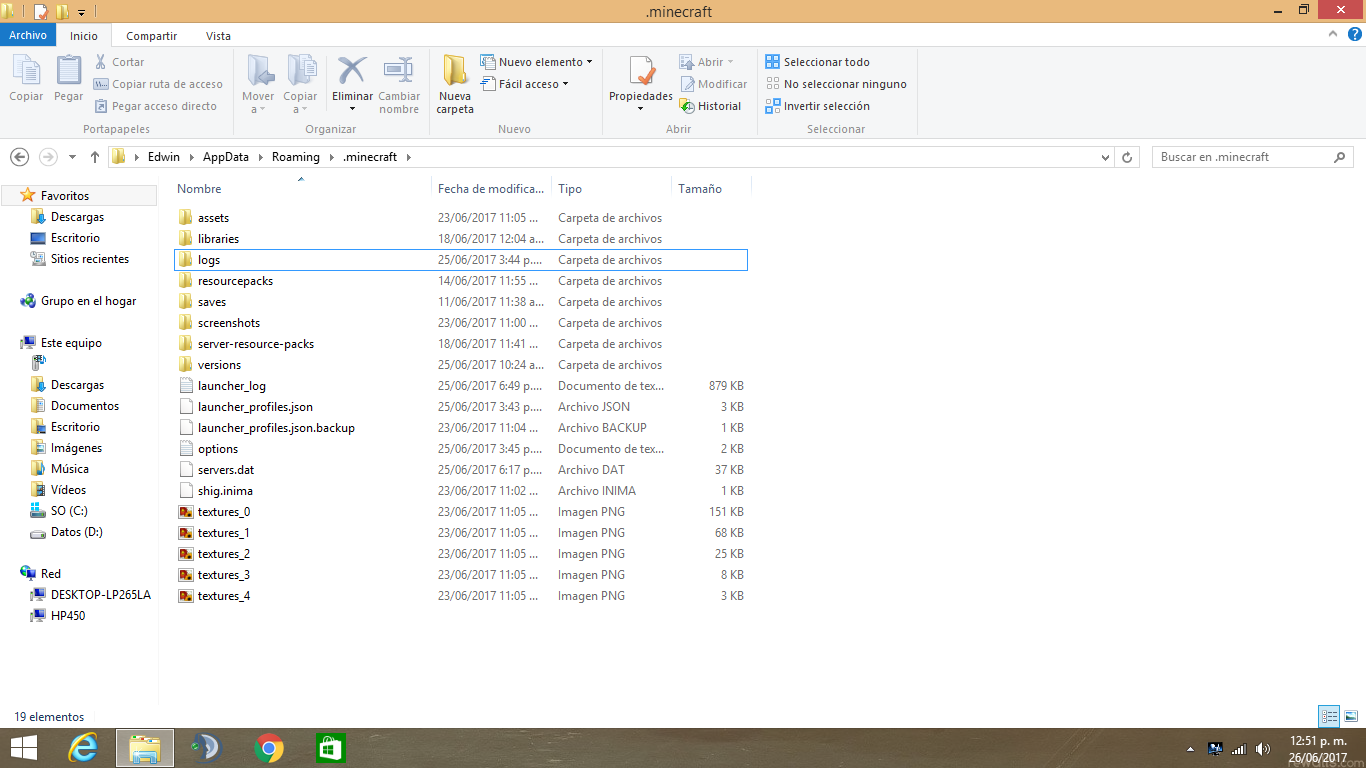
Task: Select the assets folder
Action: pos(460,217)
